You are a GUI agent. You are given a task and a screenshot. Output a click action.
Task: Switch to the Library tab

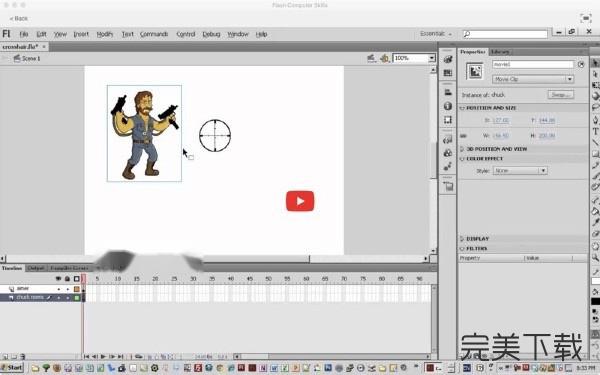click(500, 52)
